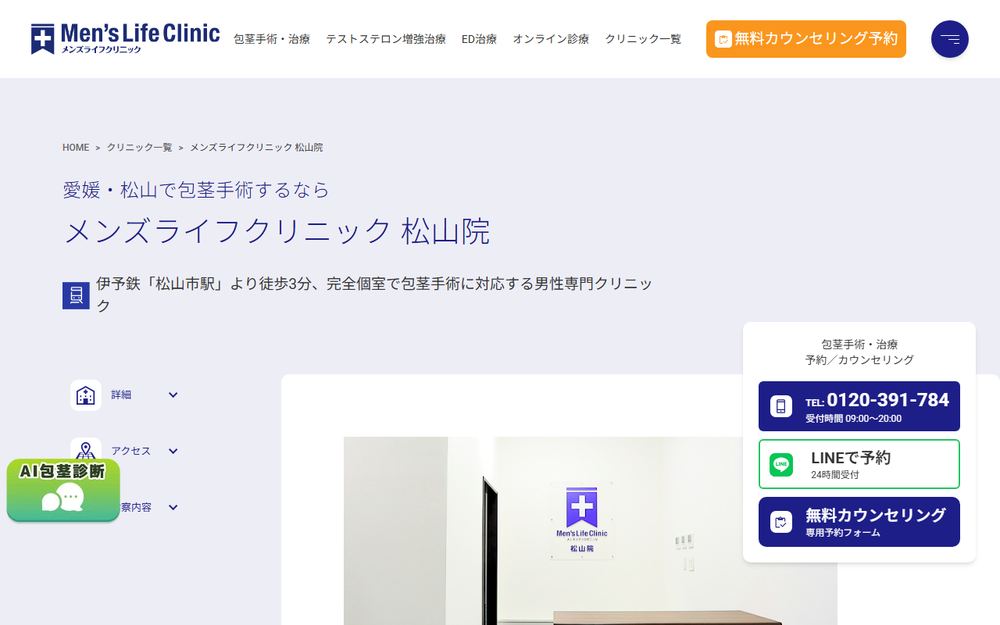Image resolution: width=1000 pixels, height=625 pixels.
Task: Click the clipboard icon in the 無料カウンセリング button
Action: (x=781, y=522)
